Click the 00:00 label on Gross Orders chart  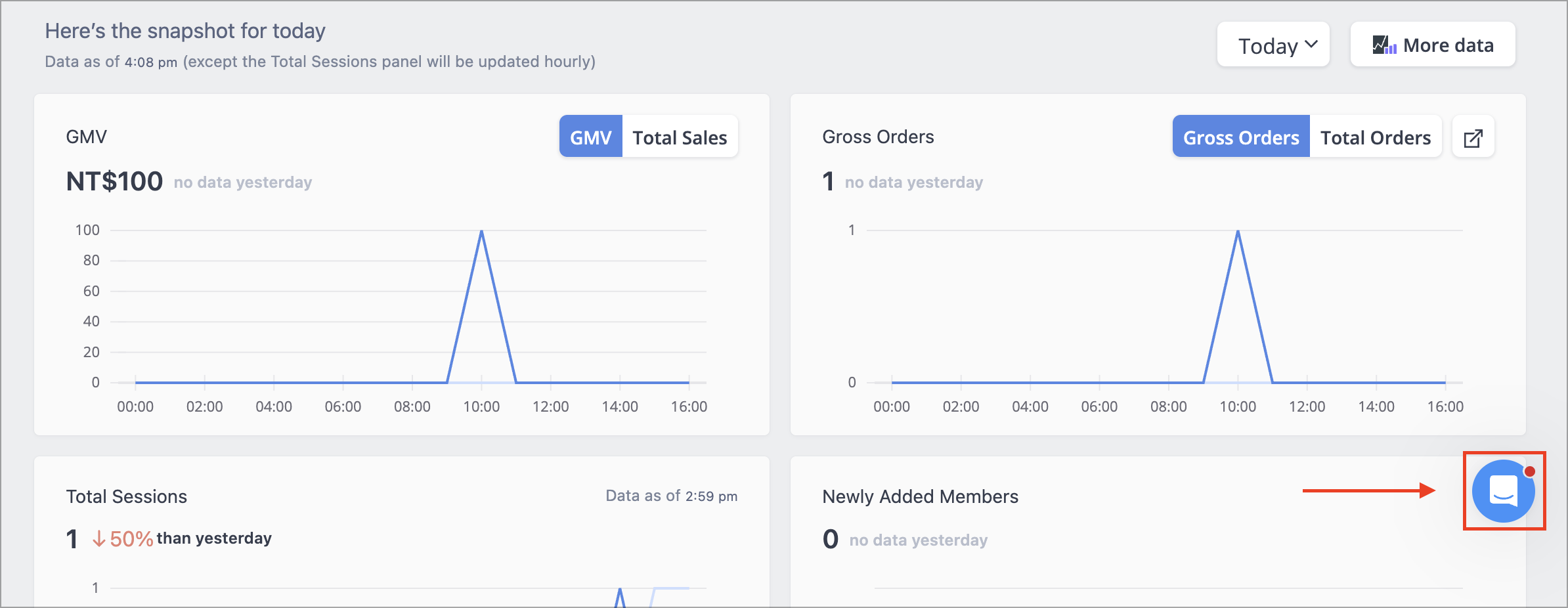coord(891,406)
